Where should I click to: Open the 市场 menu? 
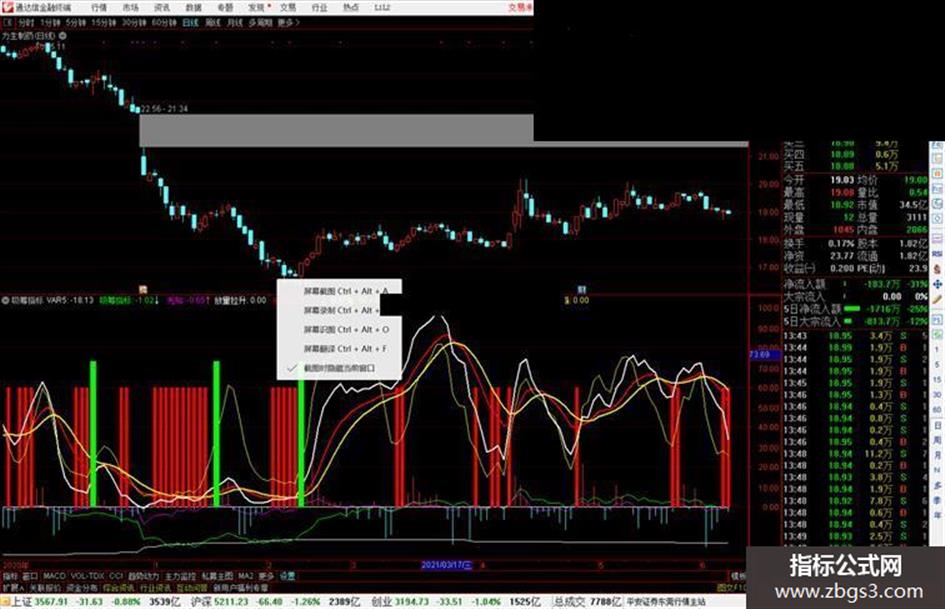(x=130, y=7)
